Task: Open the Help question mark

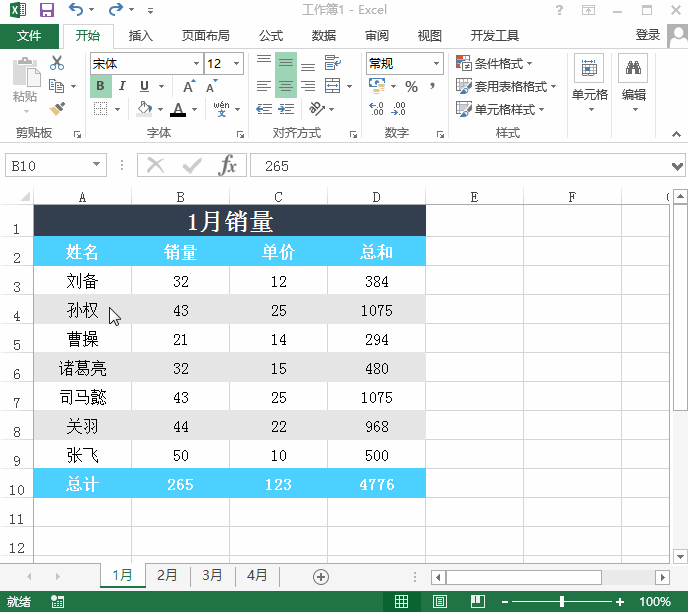Action: pos(559,10)
